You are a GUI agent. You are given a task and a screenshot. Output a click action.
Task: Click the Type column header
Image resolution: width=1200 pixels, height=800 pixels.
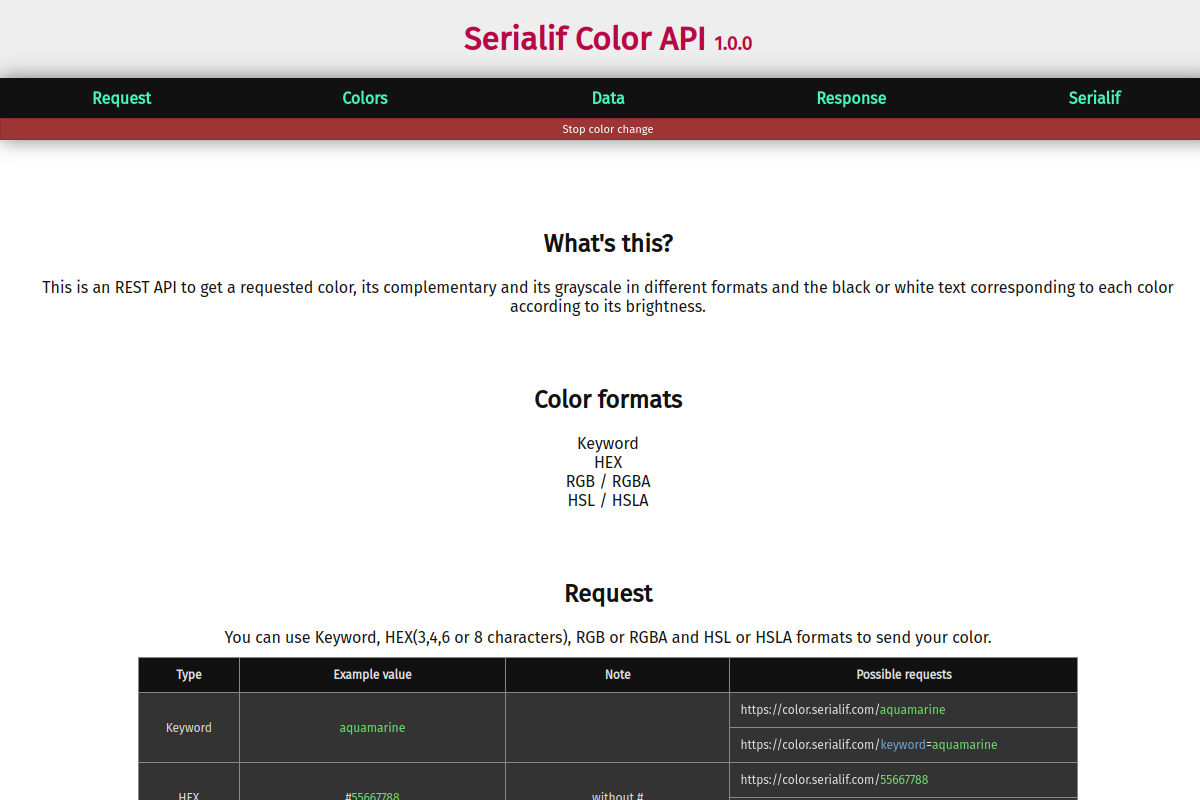pyautogui.click(x=189, y=675)
